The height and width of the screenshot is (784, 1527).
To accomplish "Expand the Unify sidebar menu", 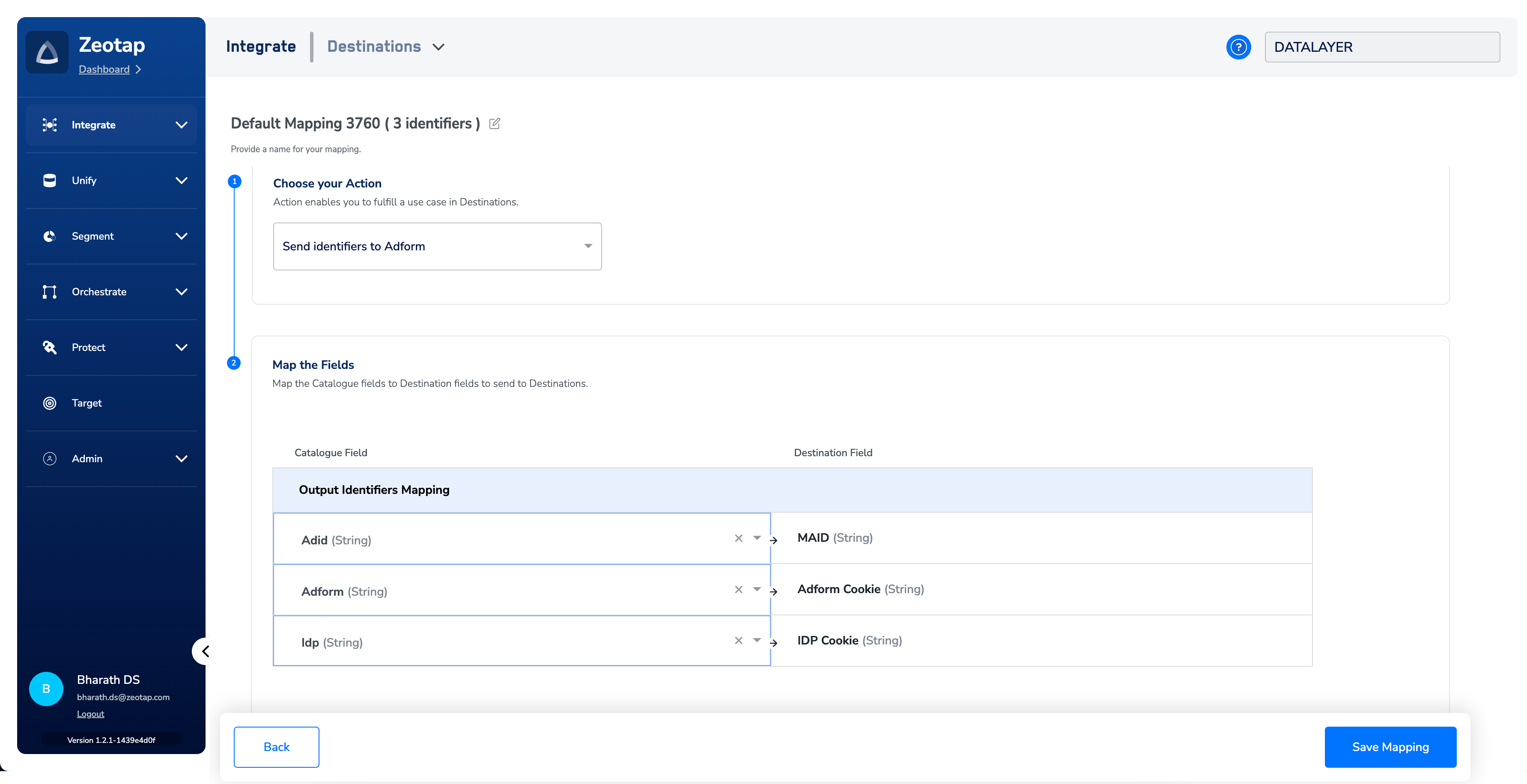I will (182, 181).
